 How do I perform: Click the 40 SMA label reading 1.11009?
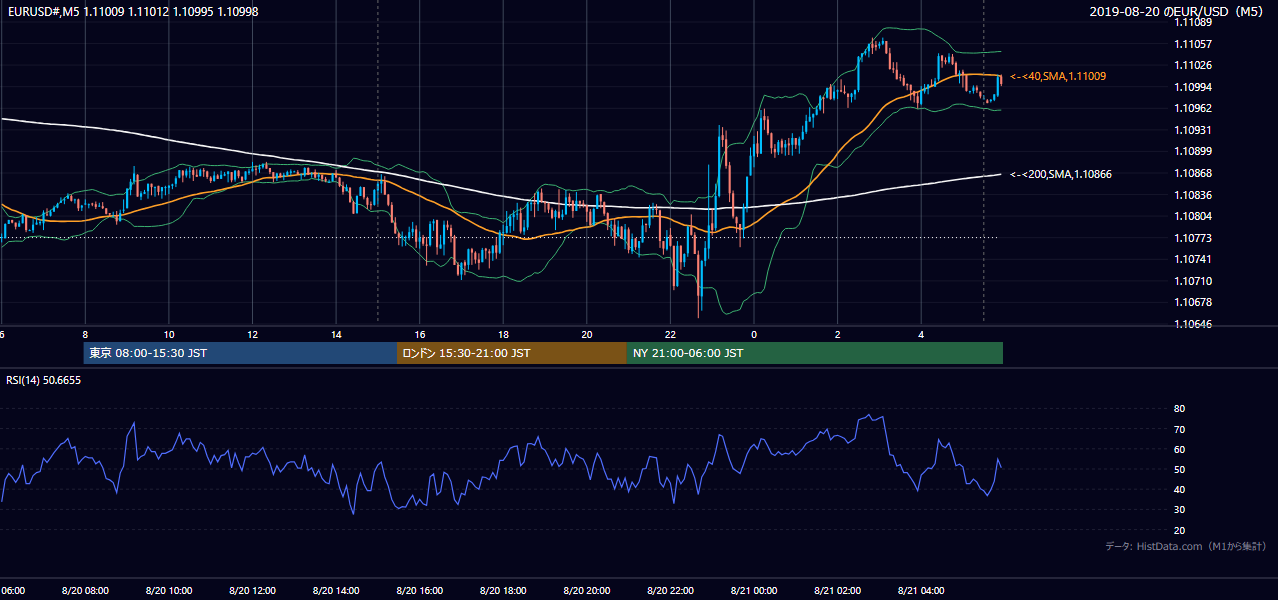click(1058, 76)
